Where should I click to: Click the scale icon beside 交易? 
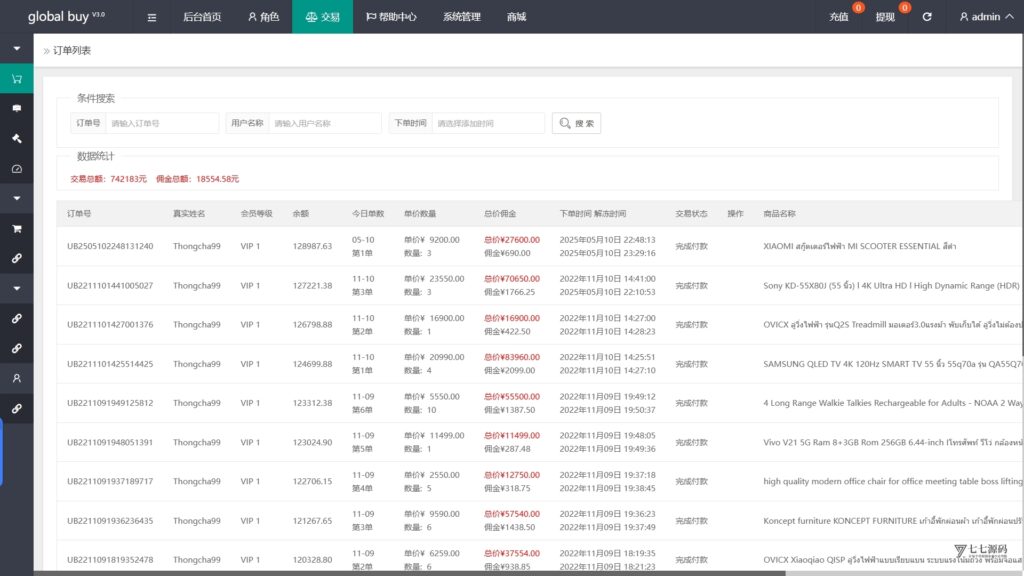point(312,17)
